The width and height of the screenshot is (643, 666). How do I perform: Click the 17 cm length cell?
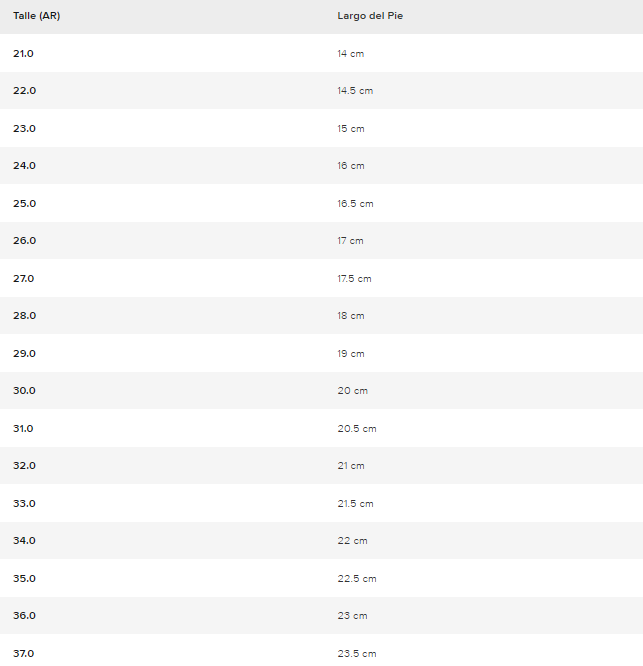(x=351, y=241)
